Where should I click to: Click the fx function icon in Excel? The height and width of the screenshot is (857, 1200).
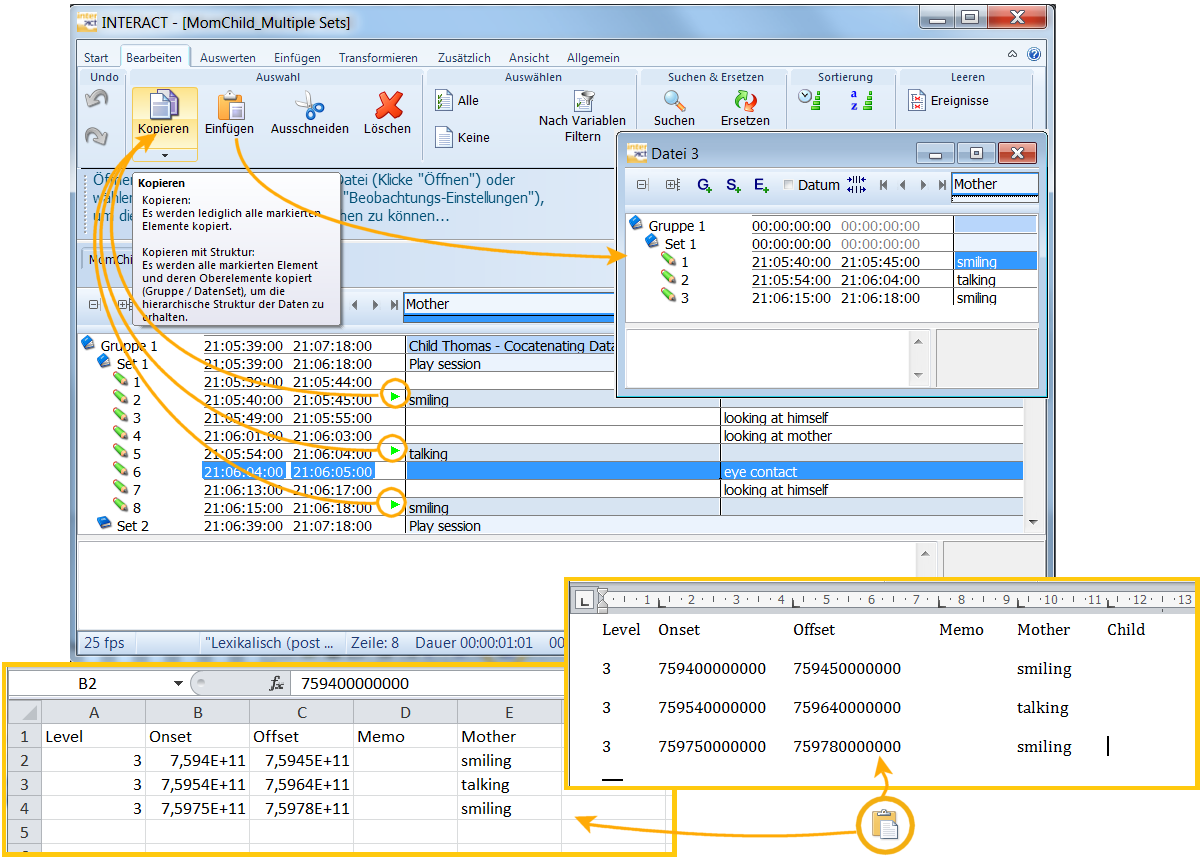coord(277,684)
